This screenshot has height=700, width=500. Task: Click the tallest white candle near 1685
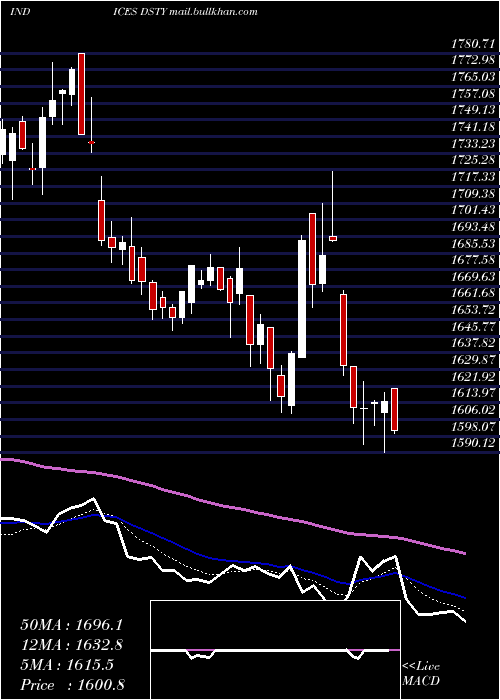tap(302, 299)
